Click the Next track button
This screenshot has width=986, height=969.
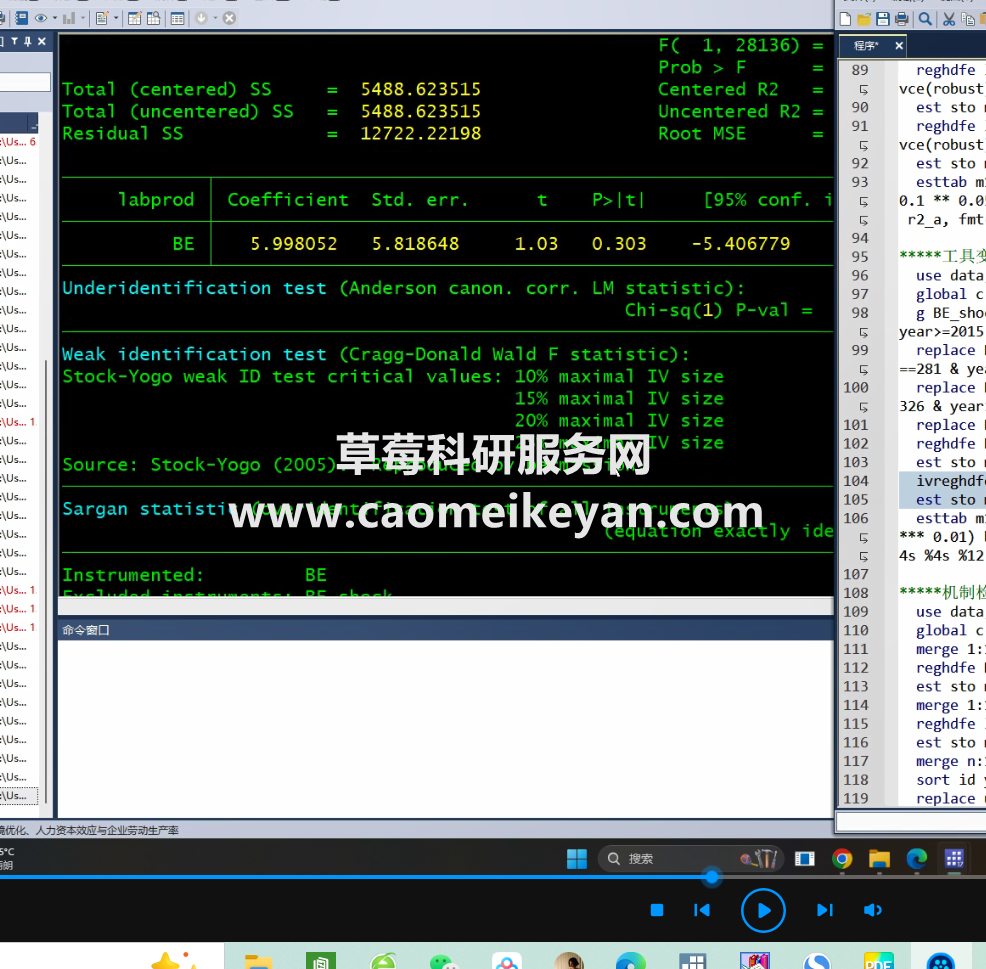coord(824,910)
